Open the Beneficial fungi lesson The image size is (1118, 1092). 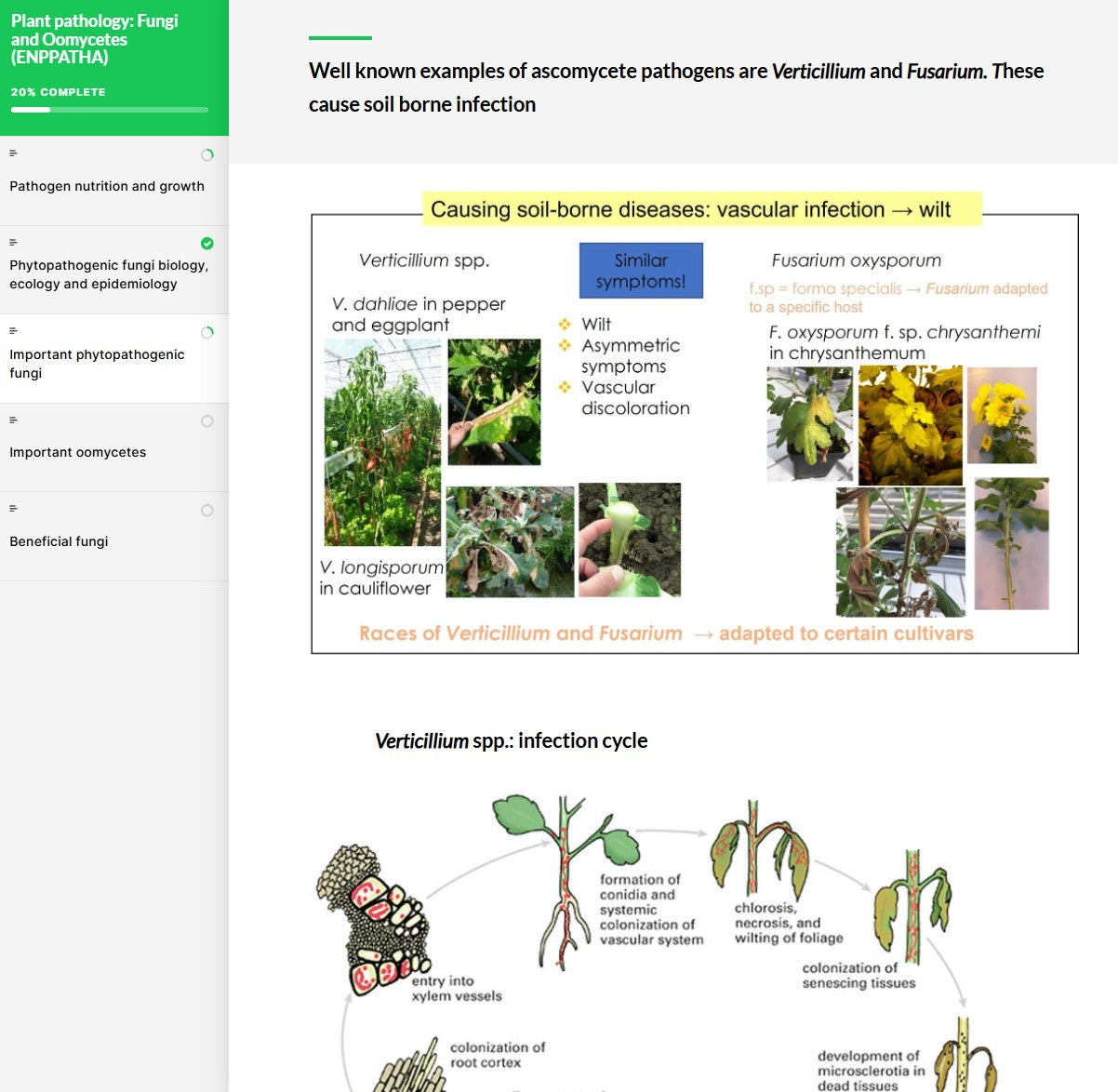click(x=59, y=541)
